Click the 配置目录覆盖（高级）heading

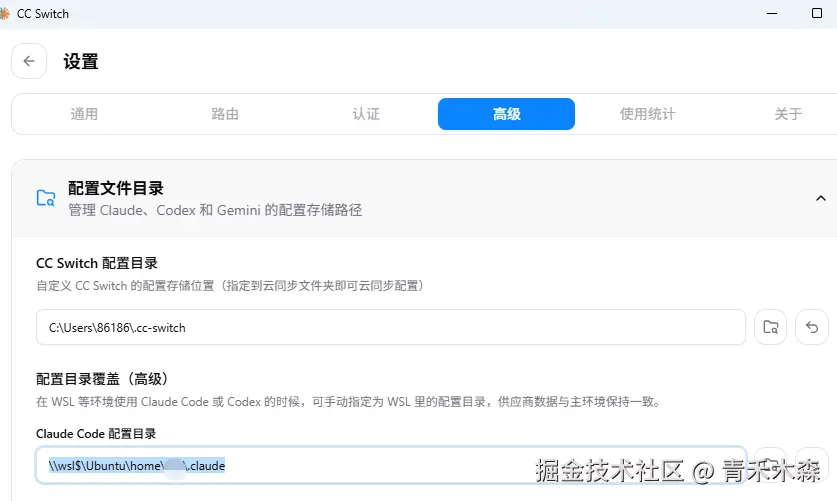[x=102, y=379]
